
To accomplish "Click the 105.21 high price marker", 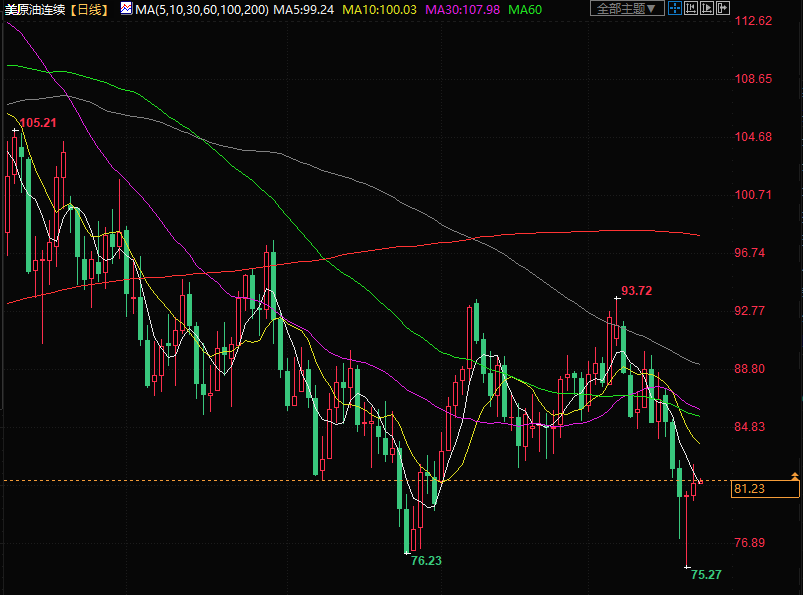I will pos(38,123).
